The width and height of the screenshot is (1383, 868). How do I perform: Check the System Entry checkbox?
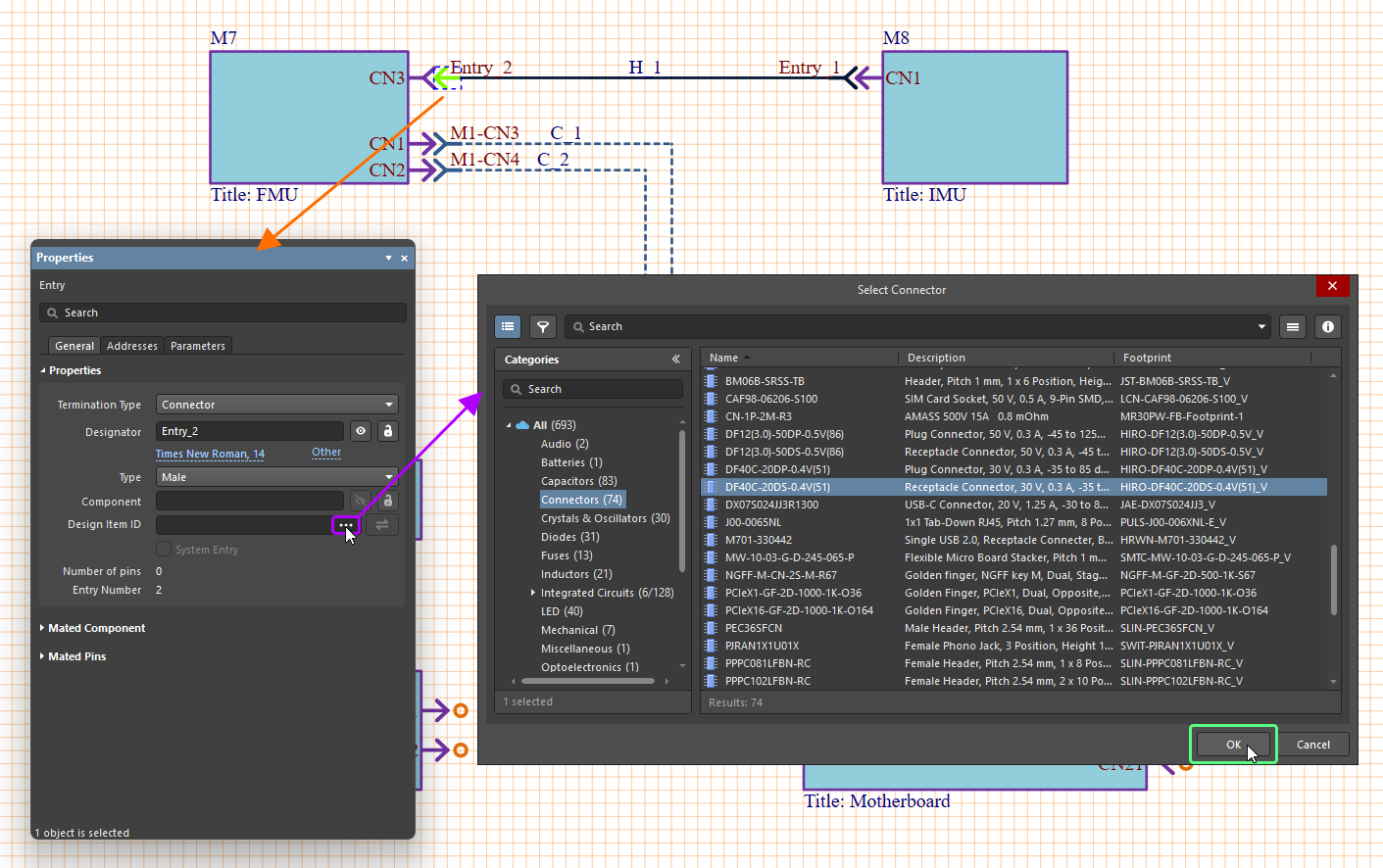164,550
